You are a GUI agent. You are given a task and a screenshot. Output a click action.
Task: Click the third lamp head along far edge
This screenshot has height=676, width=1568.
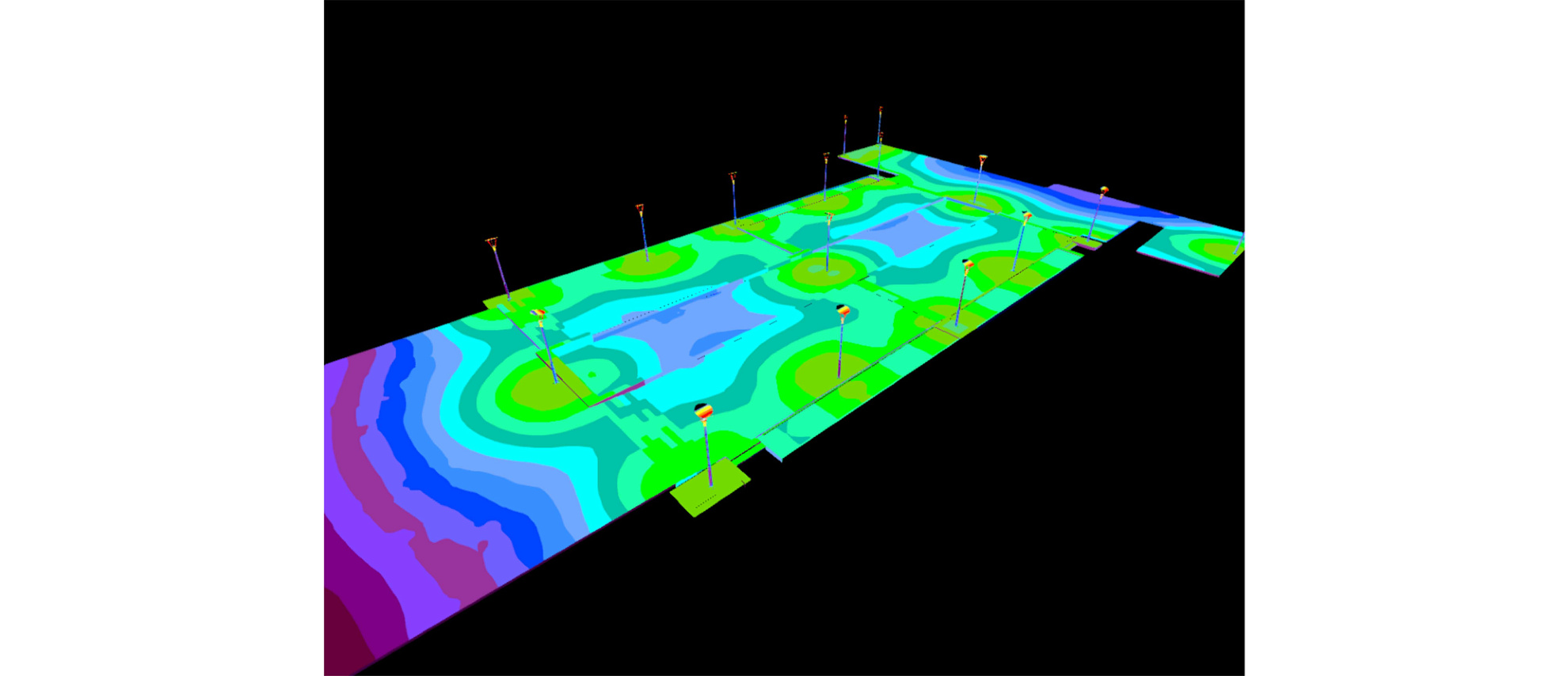point(733,176)
